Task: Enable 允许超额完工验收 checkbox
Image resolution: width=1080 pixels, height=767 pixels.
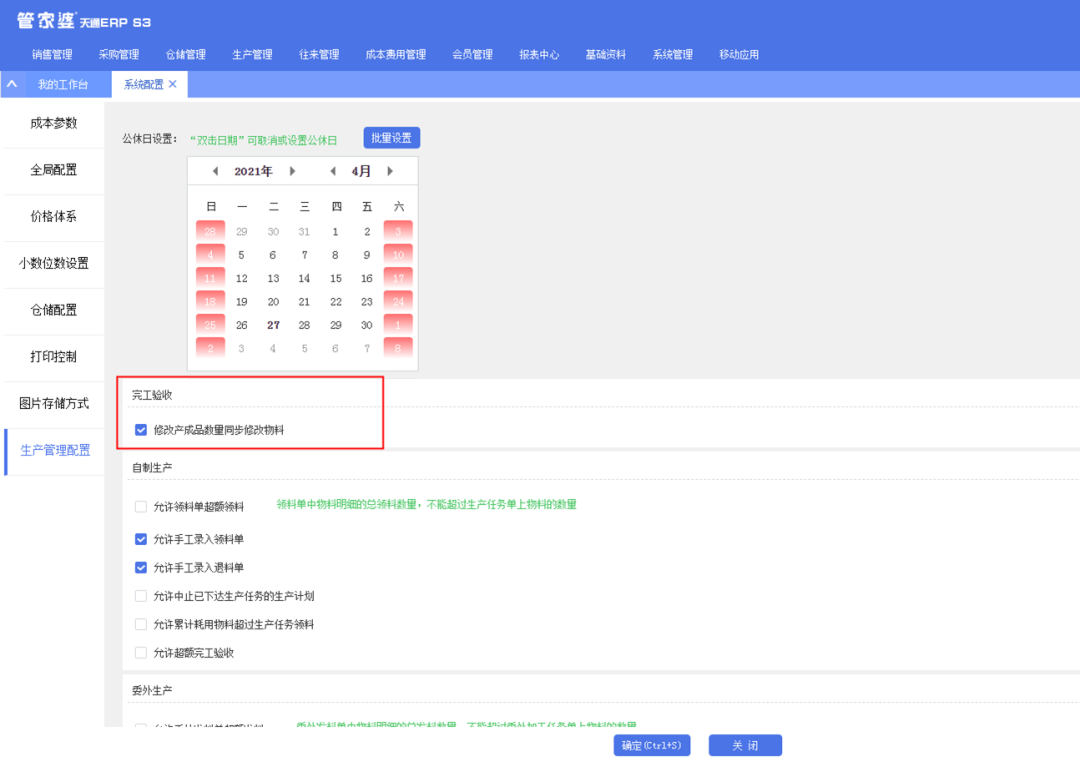Action: click(x=141, y=653)
